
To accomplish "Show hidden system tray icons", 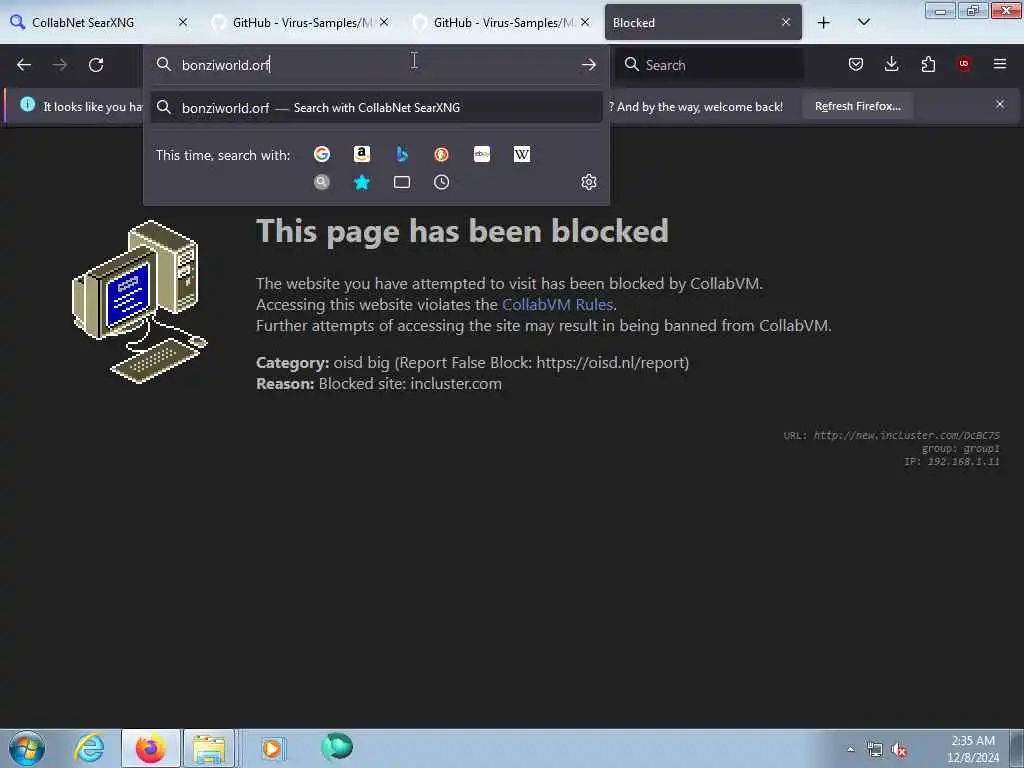I will (850, 750).
